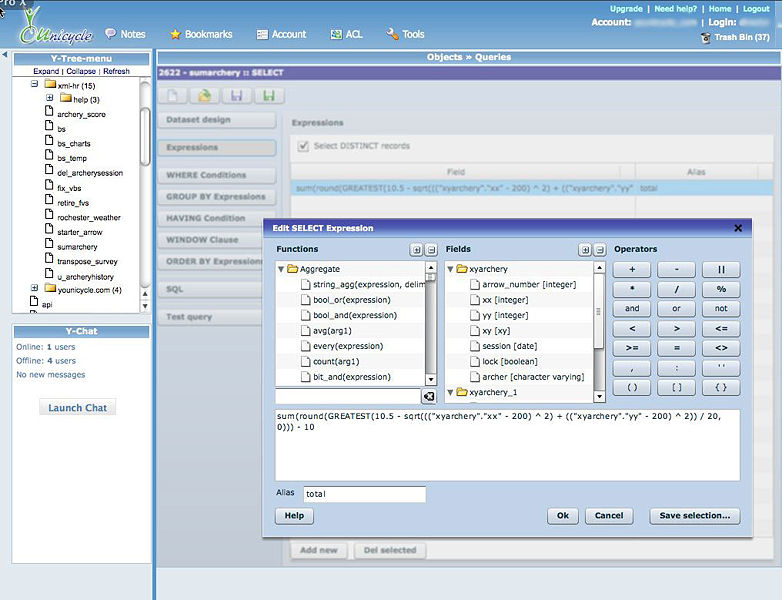Screen dimensions: 782x600
Task: Expand the xyarchery_1 fields folder
Action: pyautogui.click(x=450, y=392)
